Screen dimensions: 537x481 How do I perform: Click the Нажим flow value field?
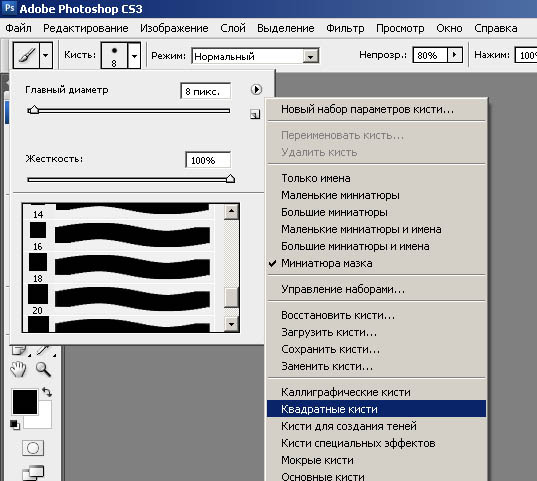tap(526, 55)
